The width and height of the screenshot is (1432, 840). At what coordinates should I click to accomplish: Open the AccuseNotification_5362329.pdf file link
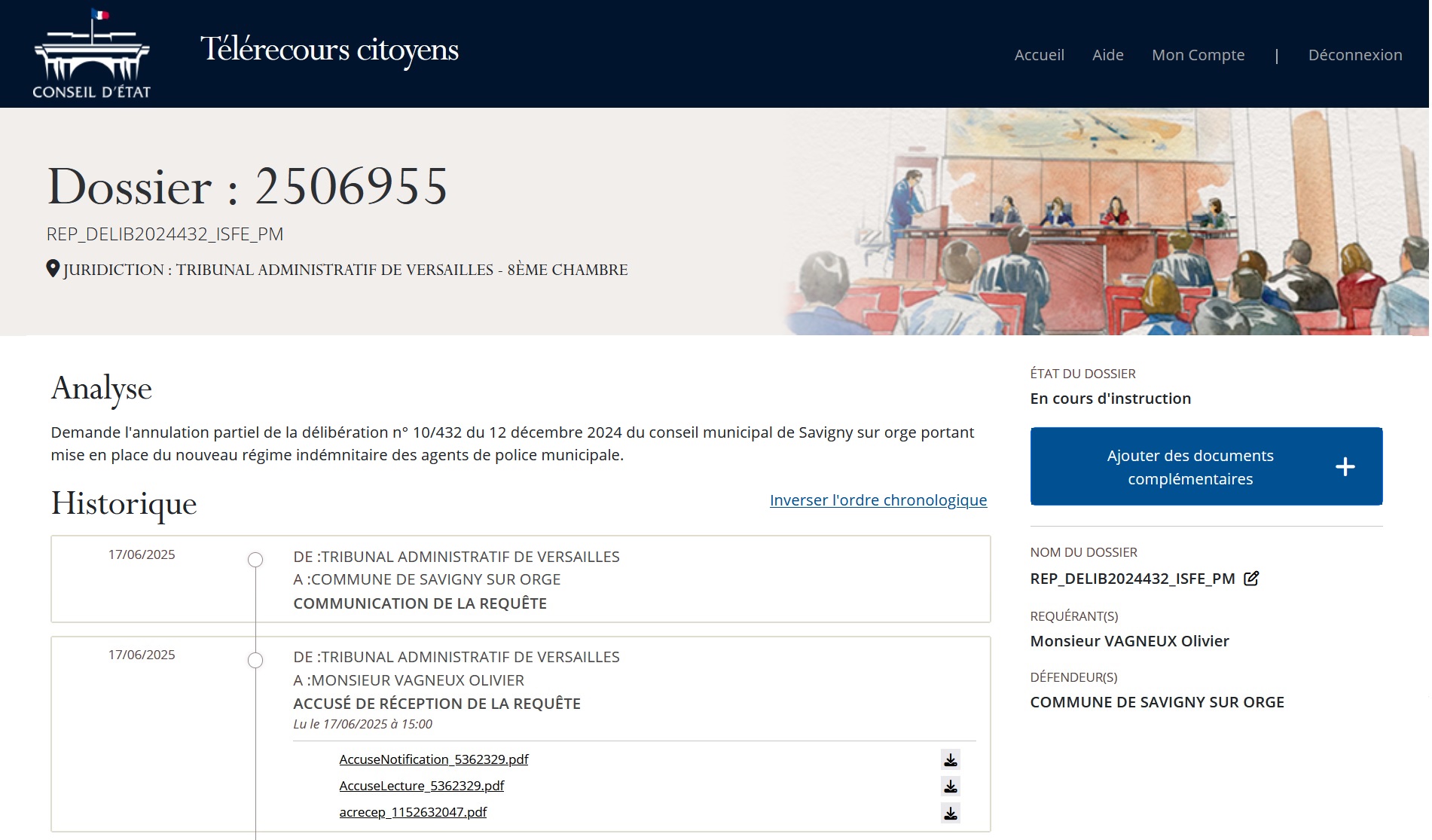(x=433, y=759)
